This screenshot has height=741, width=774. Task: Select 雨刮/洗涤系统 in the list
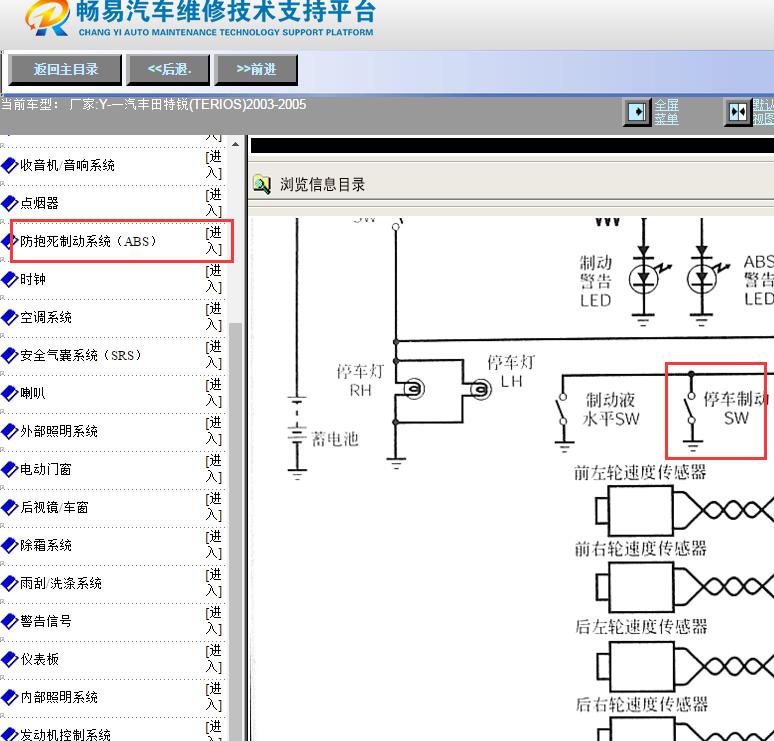[61, 584]
